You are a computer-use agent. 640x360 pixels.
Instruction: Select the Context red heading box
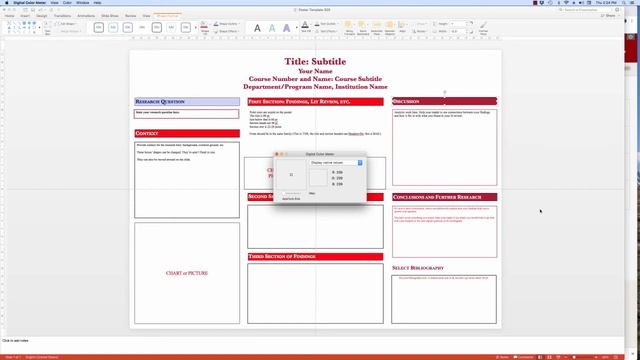click(187, 133)
